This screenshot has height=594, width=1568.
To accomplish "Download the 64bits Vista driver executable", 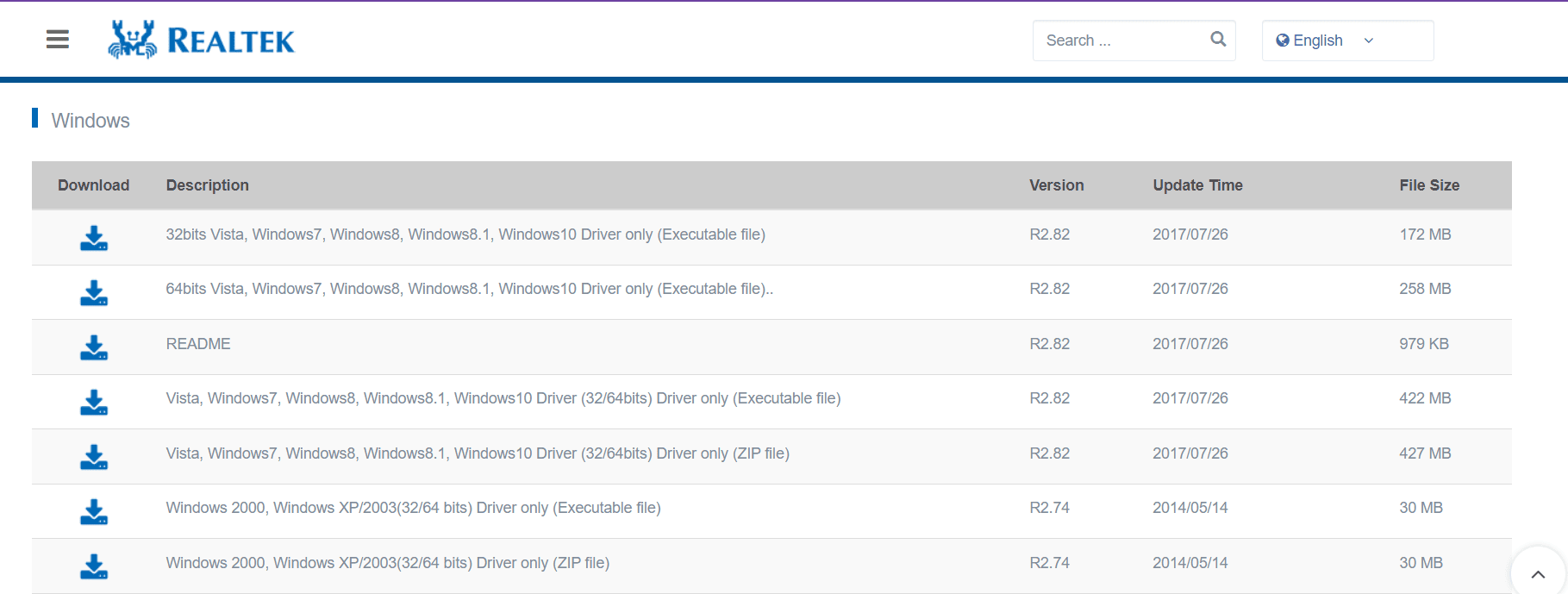I will click(x=94, y=292).
